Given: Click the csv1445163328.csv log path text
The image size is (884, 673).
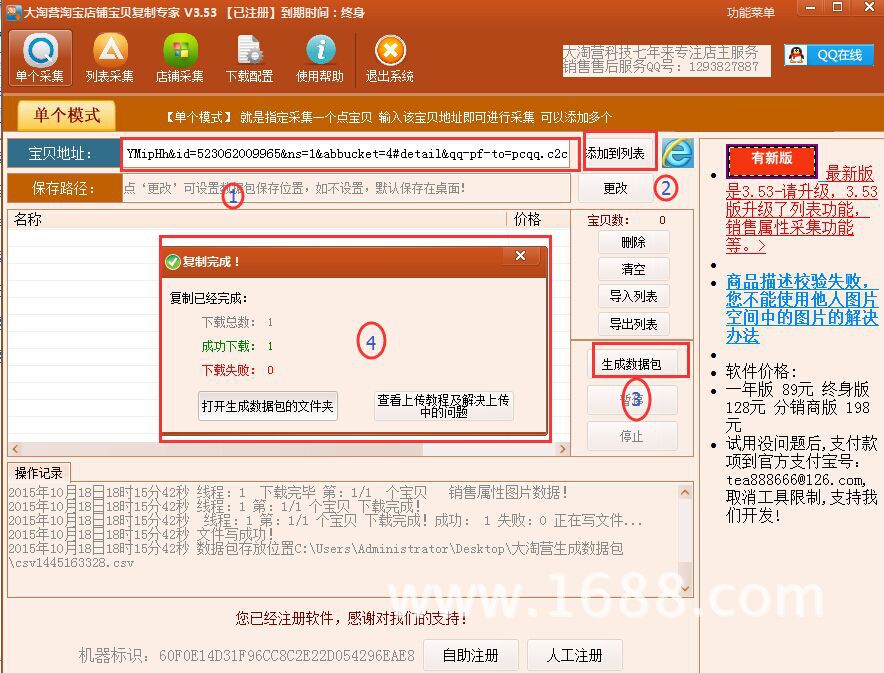Looking at the screenshot, I should [x=72, y=563].
